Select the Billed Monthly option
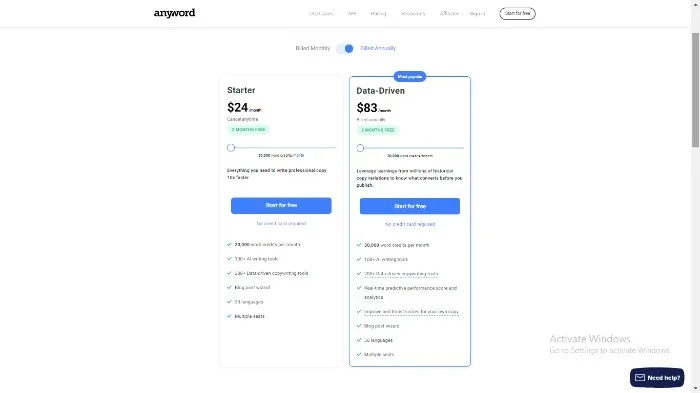Viewport: 700px width, 393px height. 312,48
